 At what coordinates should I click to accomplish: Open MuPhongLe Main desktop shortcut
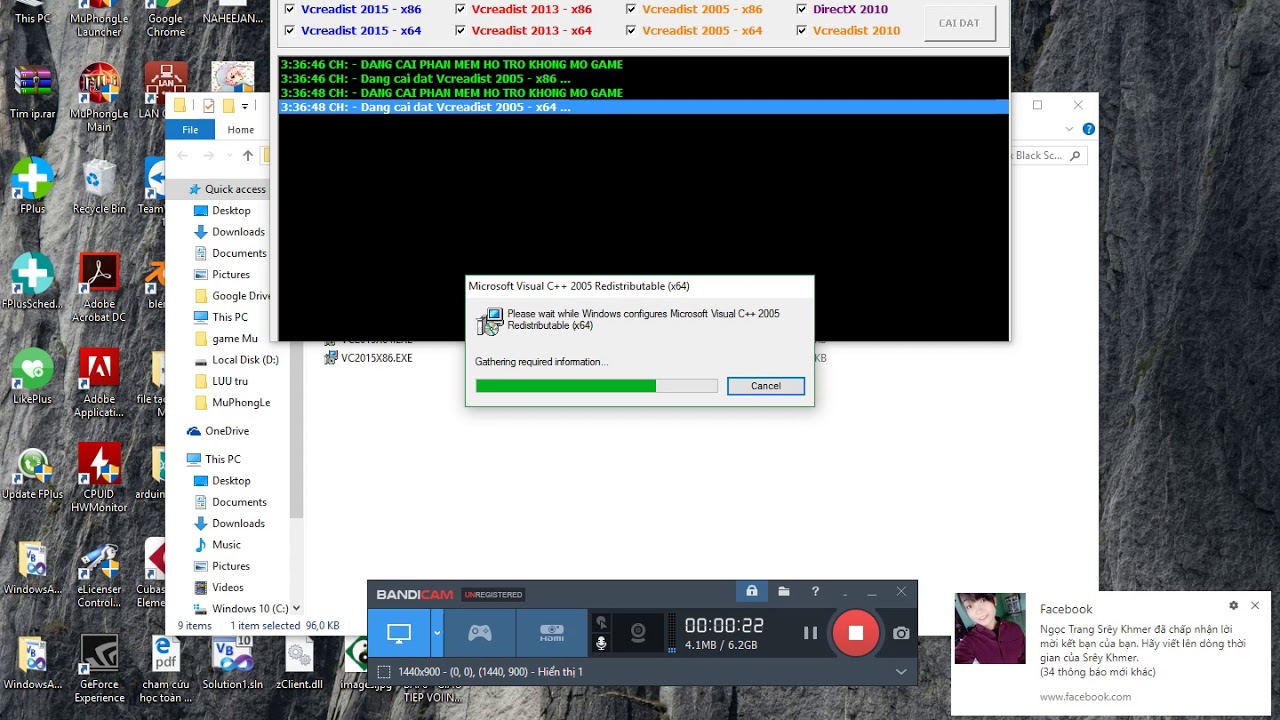[99, 98]
